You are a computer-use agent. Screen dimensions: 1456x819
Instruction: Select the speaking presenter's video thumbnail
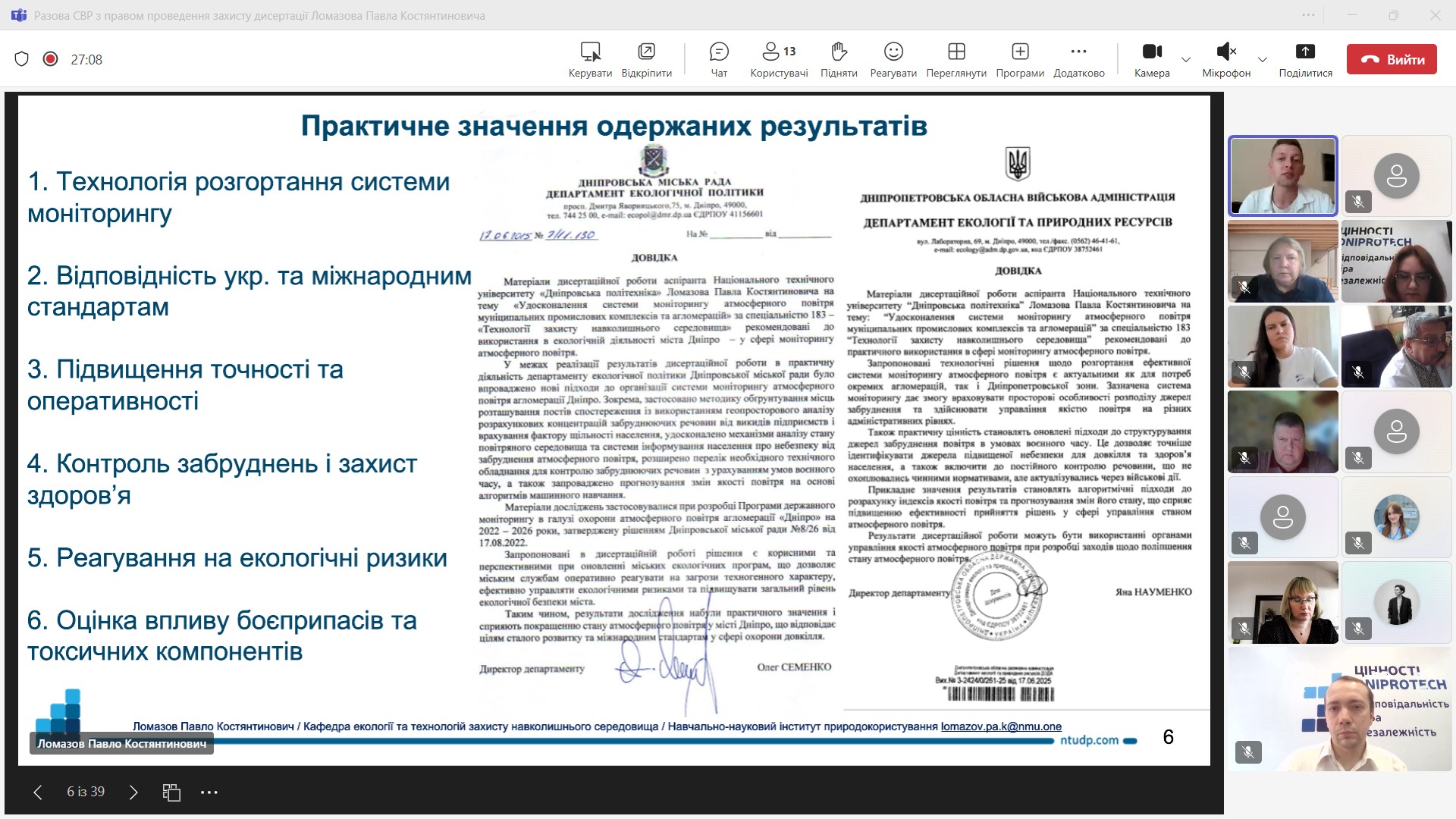(1282, 176)
